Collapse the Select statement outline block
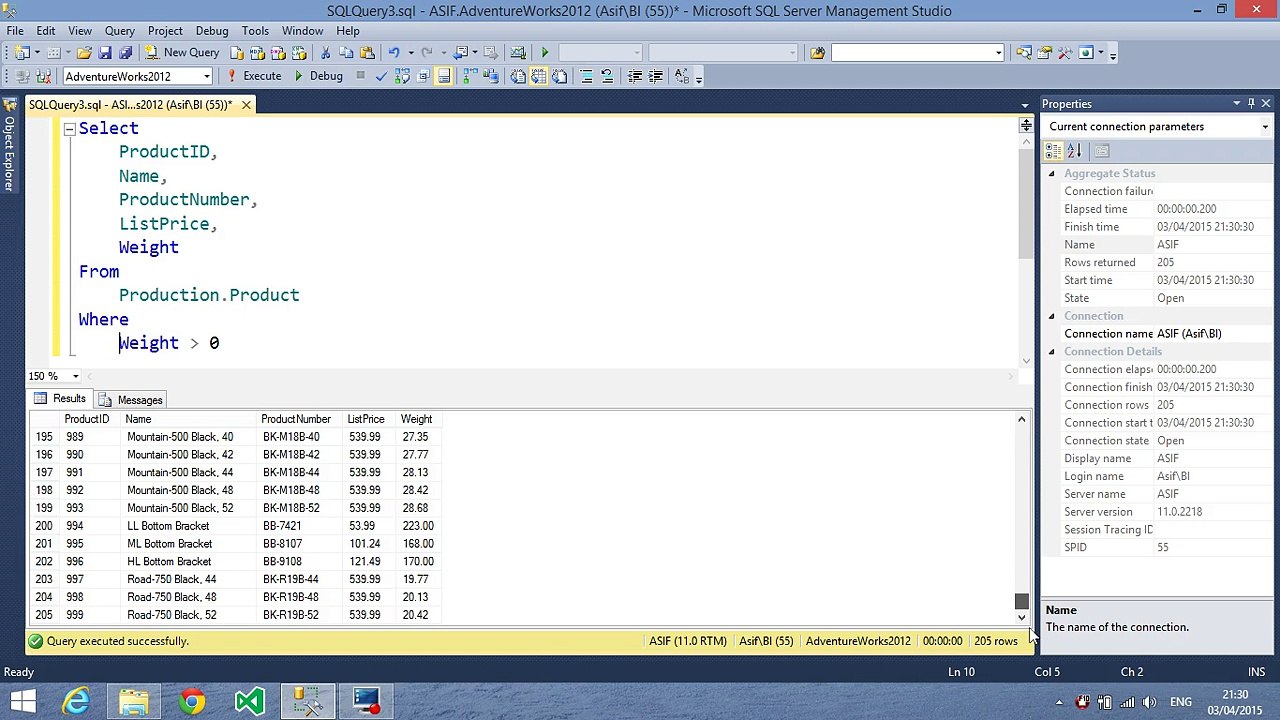The width and height of the screenshot is (1280, 720). (69, 129)
